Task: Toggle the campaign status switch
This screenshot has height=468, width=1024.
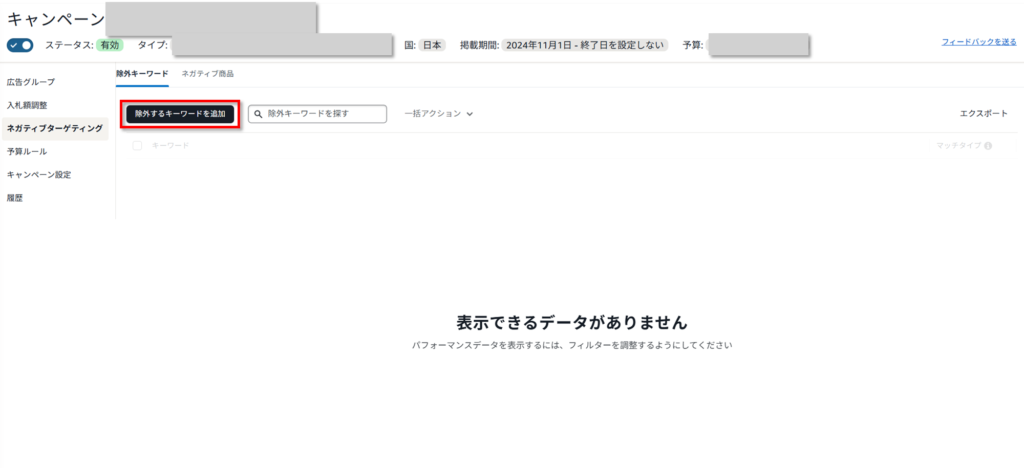Action: 20,46
